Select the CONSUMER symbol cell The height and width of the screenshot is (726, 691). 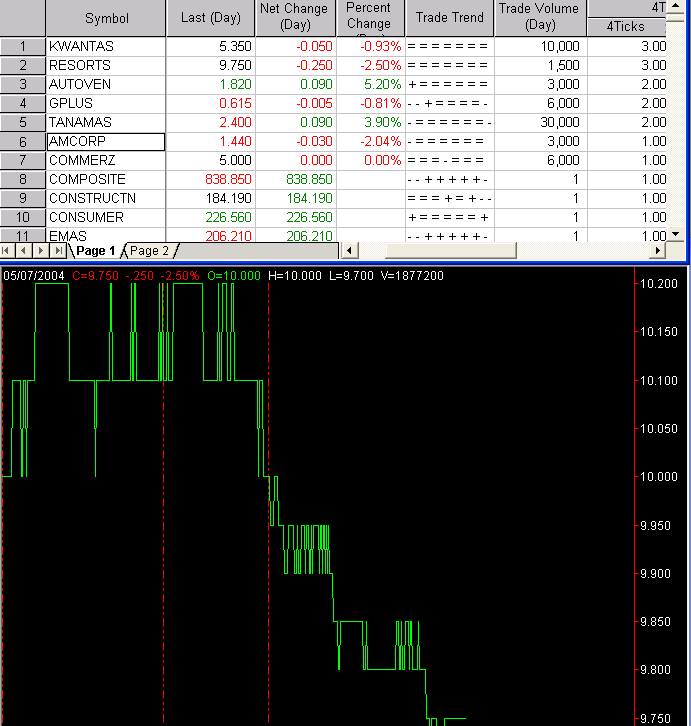tap(106, 217)
